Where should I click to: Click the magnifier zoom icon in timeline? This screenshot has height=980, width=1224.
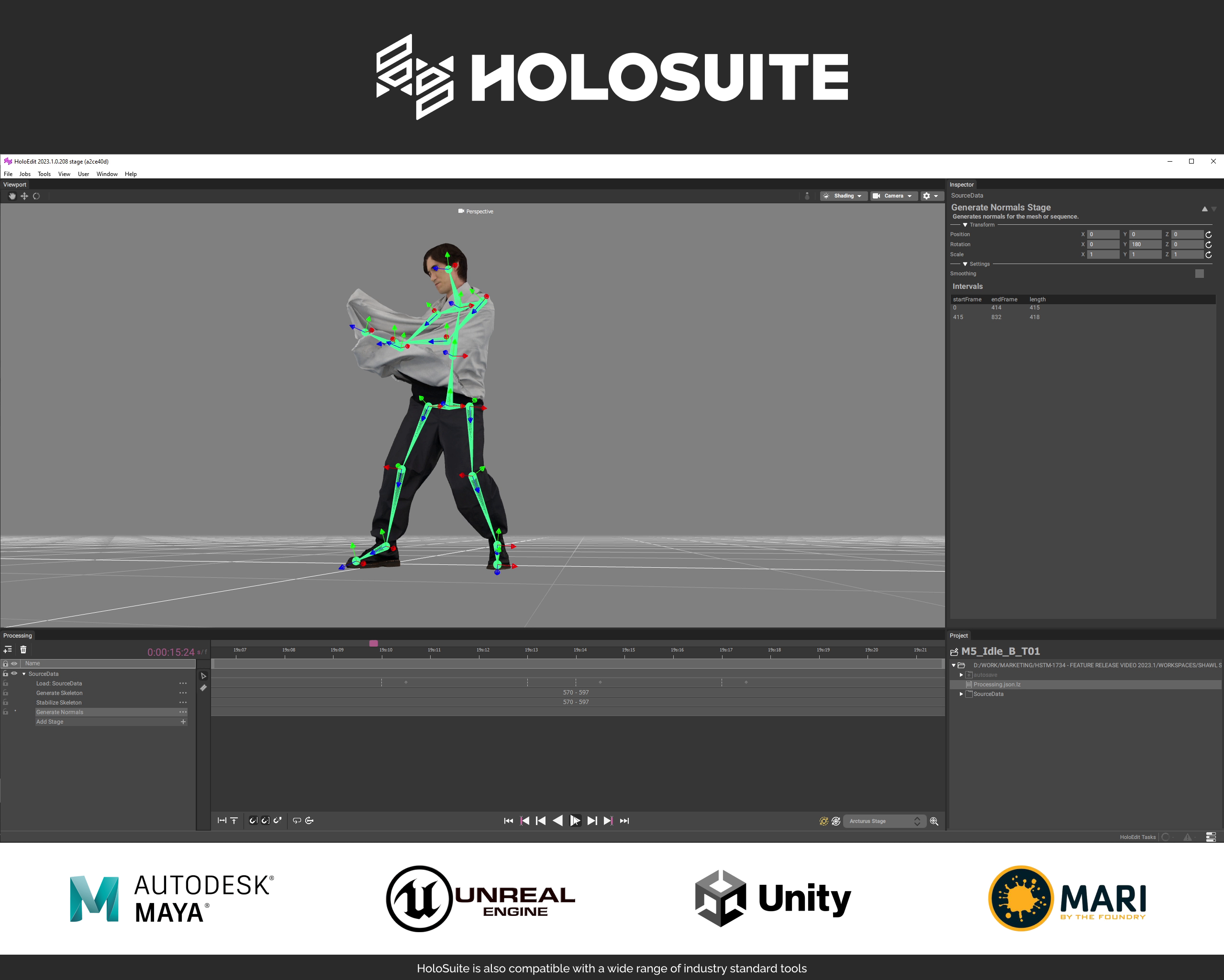(x=934, y=821)
